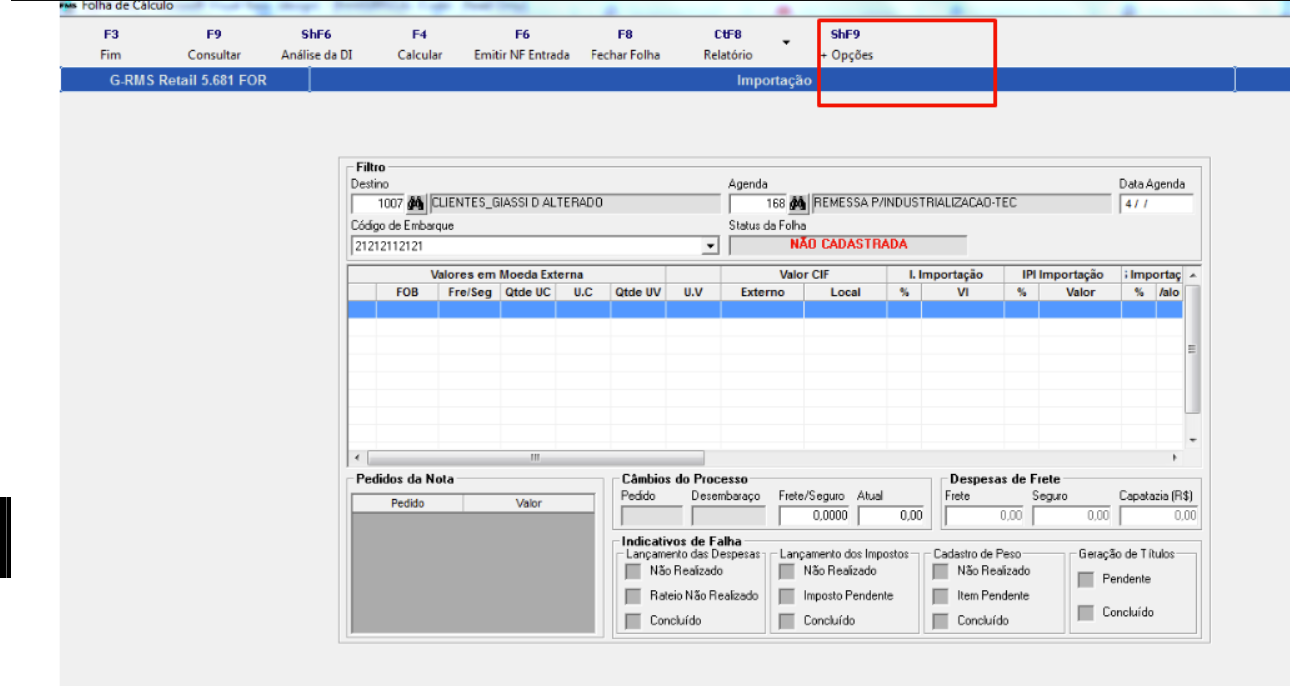
Task: Toggle Concluído under Geração de Títulos
Action: (x=1085, y=613)
